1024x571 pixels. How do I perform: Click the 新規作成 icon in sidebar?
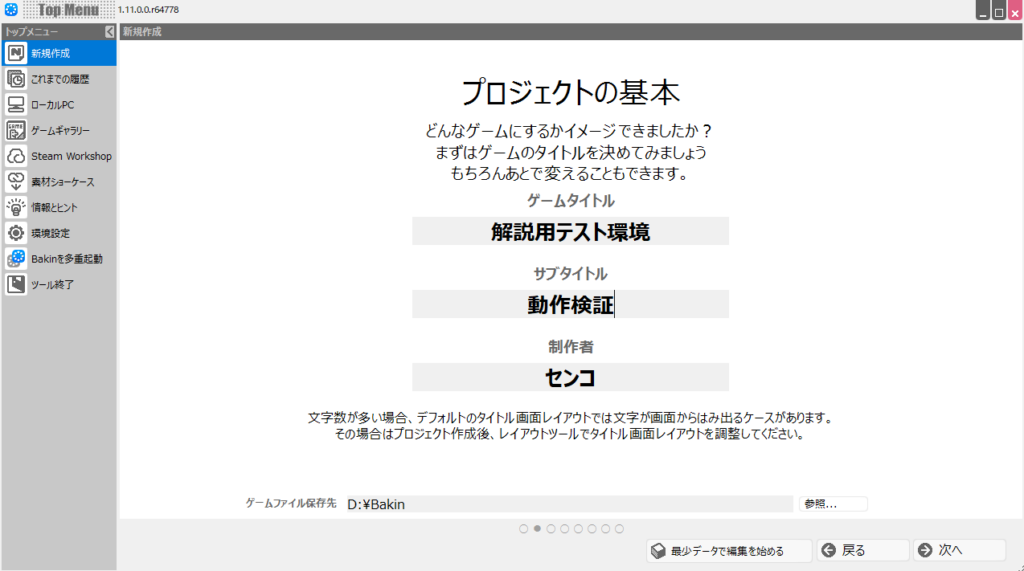16,53
